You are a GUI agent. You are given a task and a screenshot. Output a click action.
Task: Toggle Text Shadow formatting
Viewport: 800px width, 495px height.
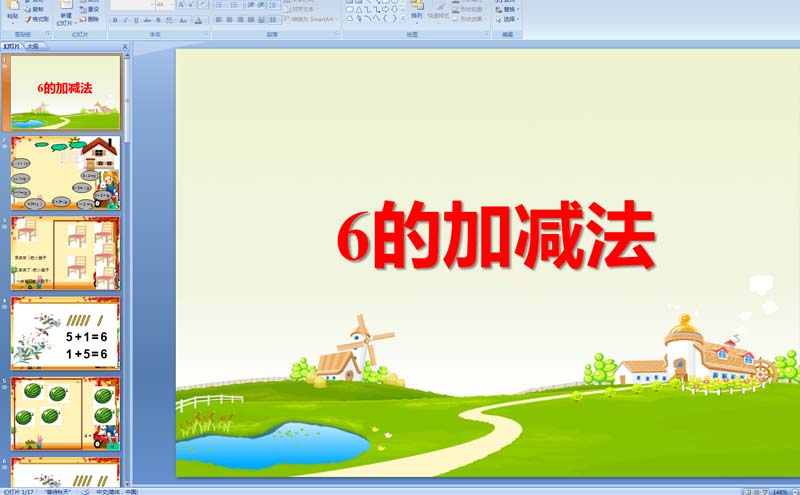coord(158,20)
